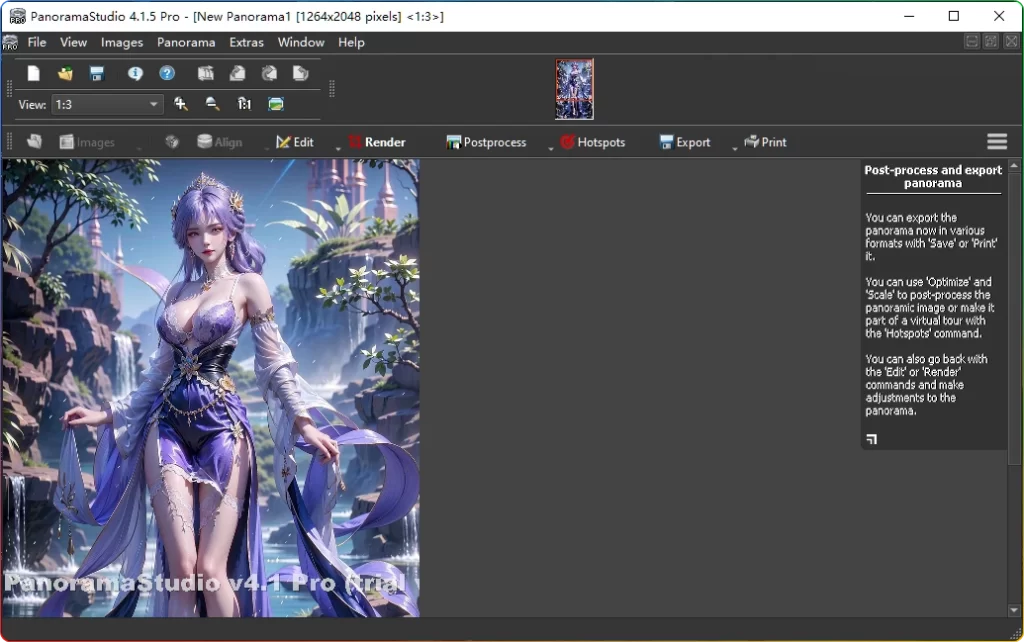Click the vertical scrollbar down arrow
Image resolution: width=1024 pixels, height=642 pixels.
pyautogui.click(x=1014, y=611)
